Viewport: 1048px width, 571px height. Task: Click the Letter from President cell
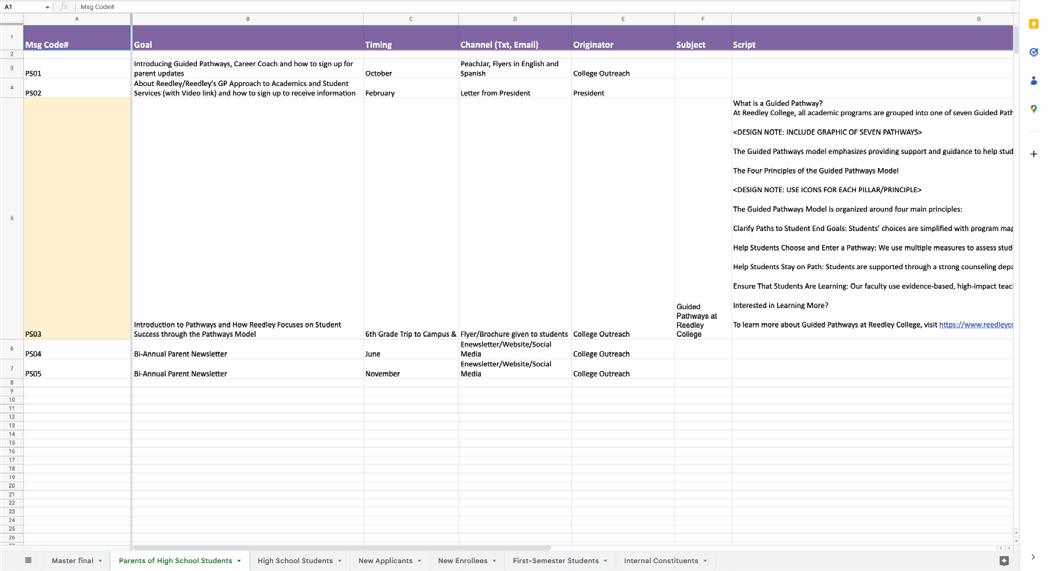[515, 88]
